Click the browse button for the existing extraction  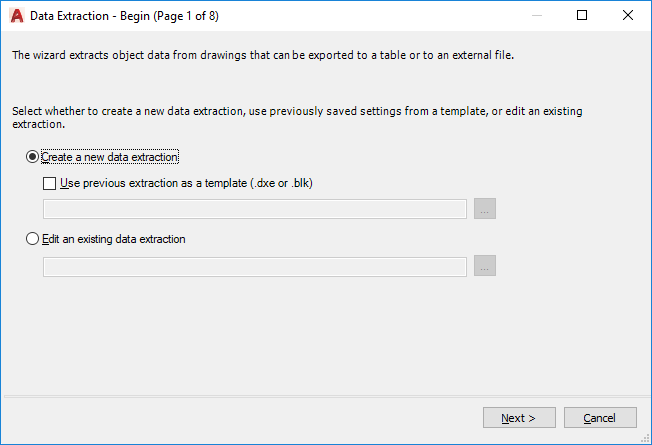point(485,266)
